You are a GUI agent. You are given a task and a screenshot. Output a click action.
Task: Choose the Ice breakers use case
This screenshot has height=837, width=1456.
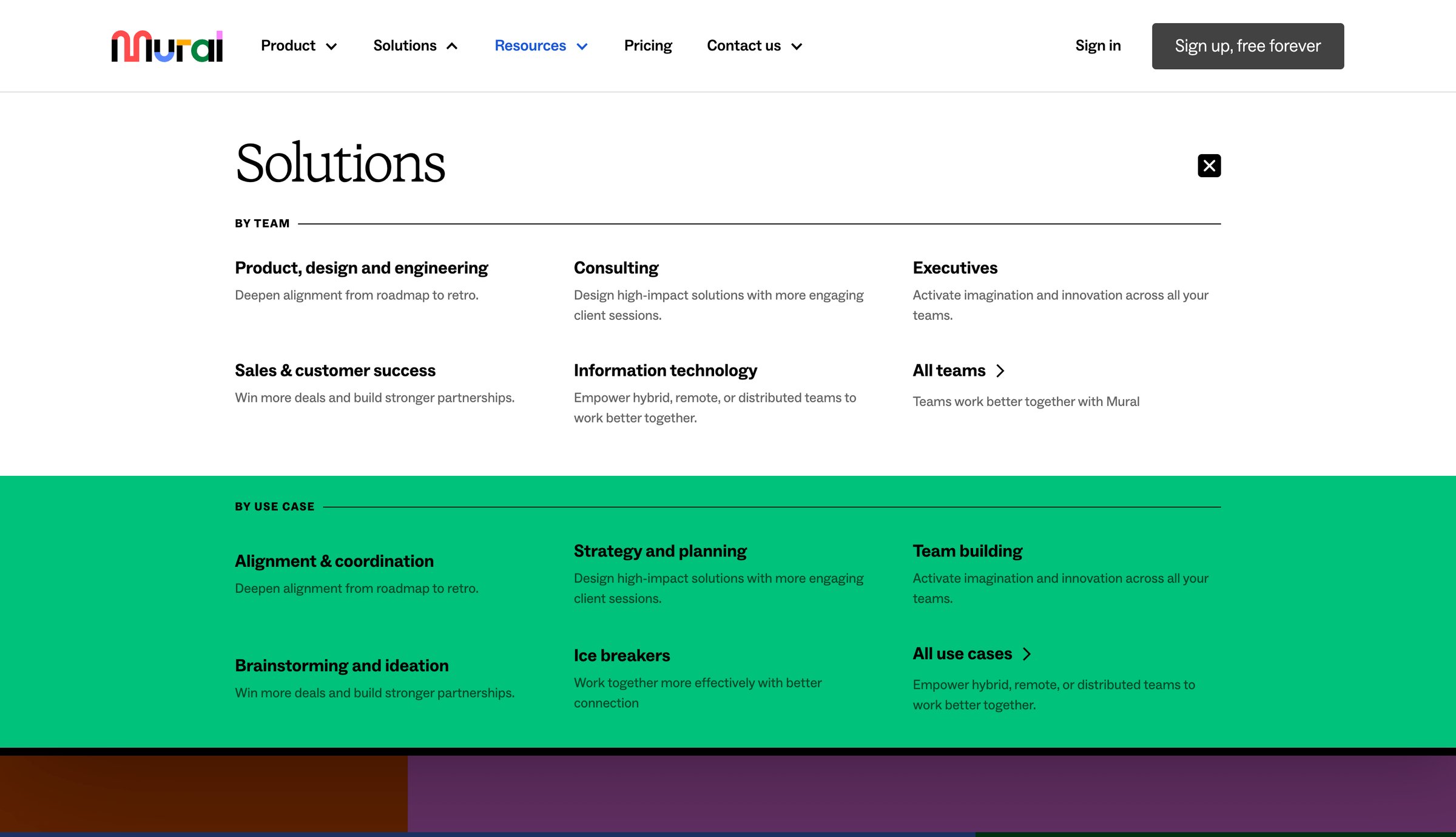(622, 656)
